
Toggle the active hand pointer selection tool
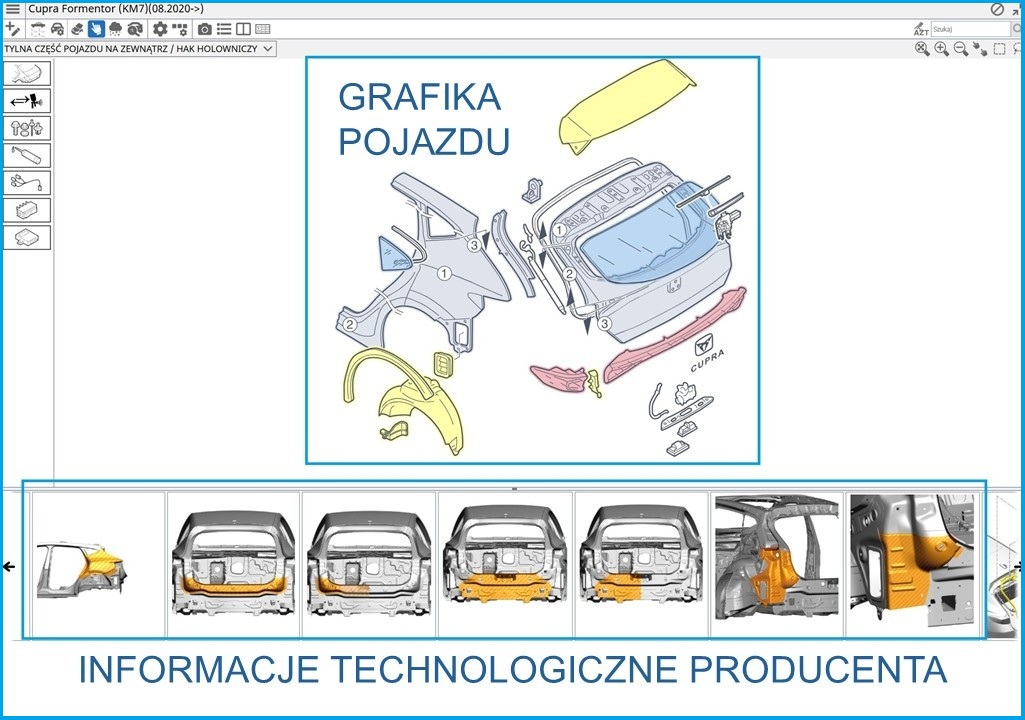(96, 29)
